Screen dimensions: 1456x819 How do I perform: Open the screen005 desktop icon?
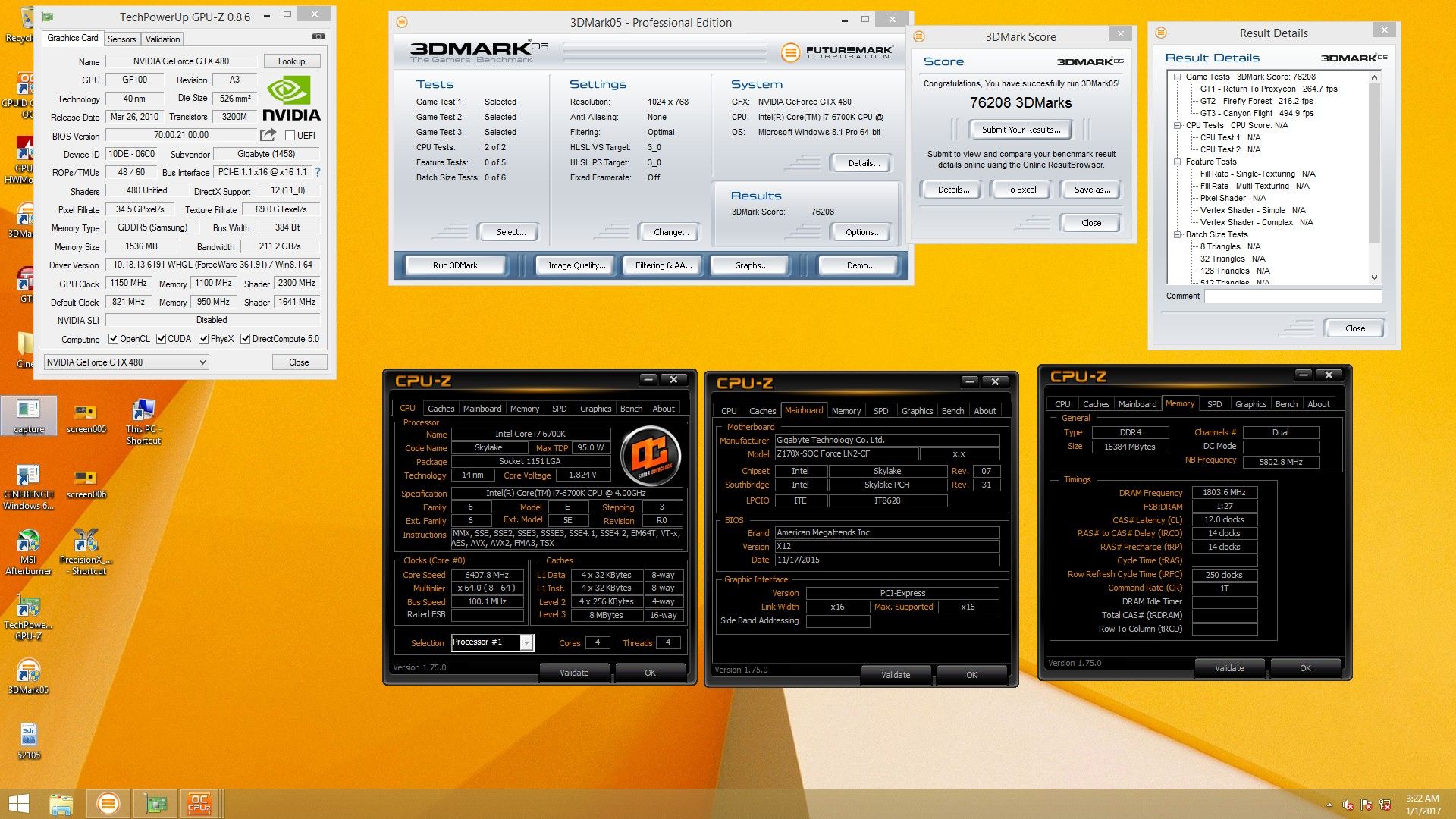(86, 417)
